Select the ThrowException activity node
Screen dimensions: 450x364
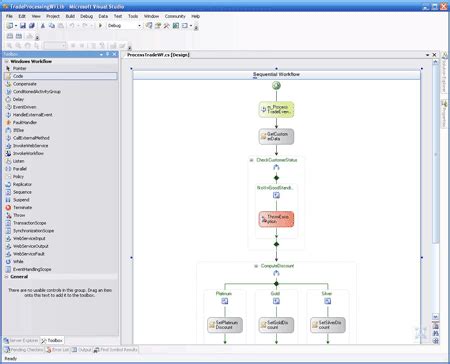click(x=276, y=219)
